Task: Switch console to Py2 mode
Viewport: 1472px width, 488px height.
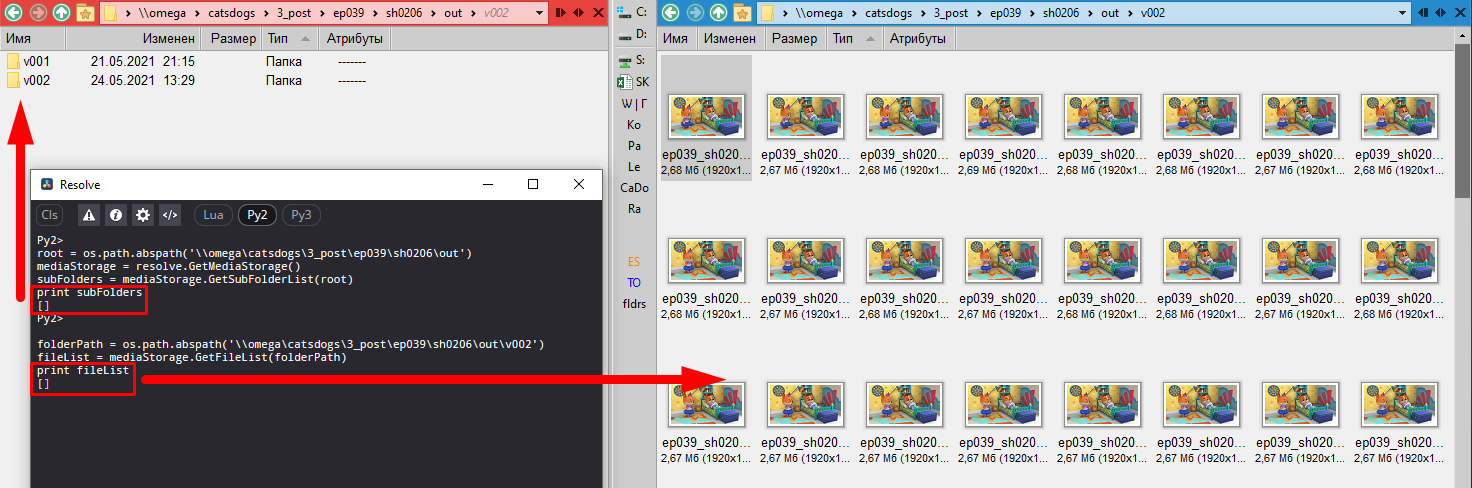Action: pos(257,215)
